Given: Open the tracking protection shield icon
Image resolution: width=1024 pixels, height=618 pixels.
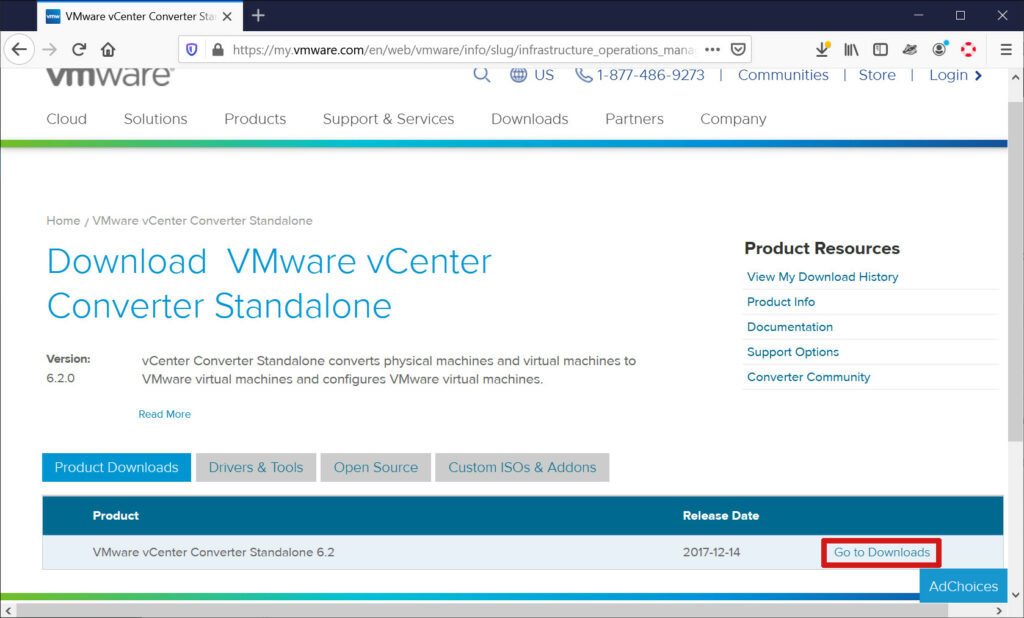Looking at the screenshot, I should point(191,50).
